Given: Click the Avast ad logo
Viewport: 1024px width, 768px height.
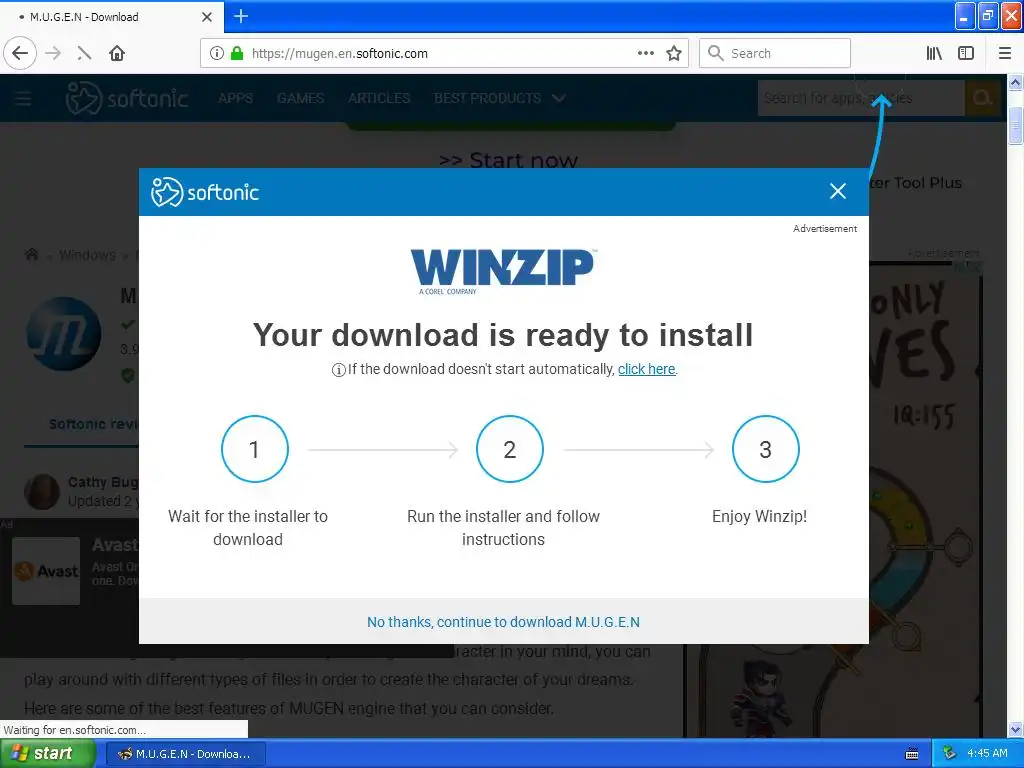Looking at the screenshot, I should click(x=46, y=571).
